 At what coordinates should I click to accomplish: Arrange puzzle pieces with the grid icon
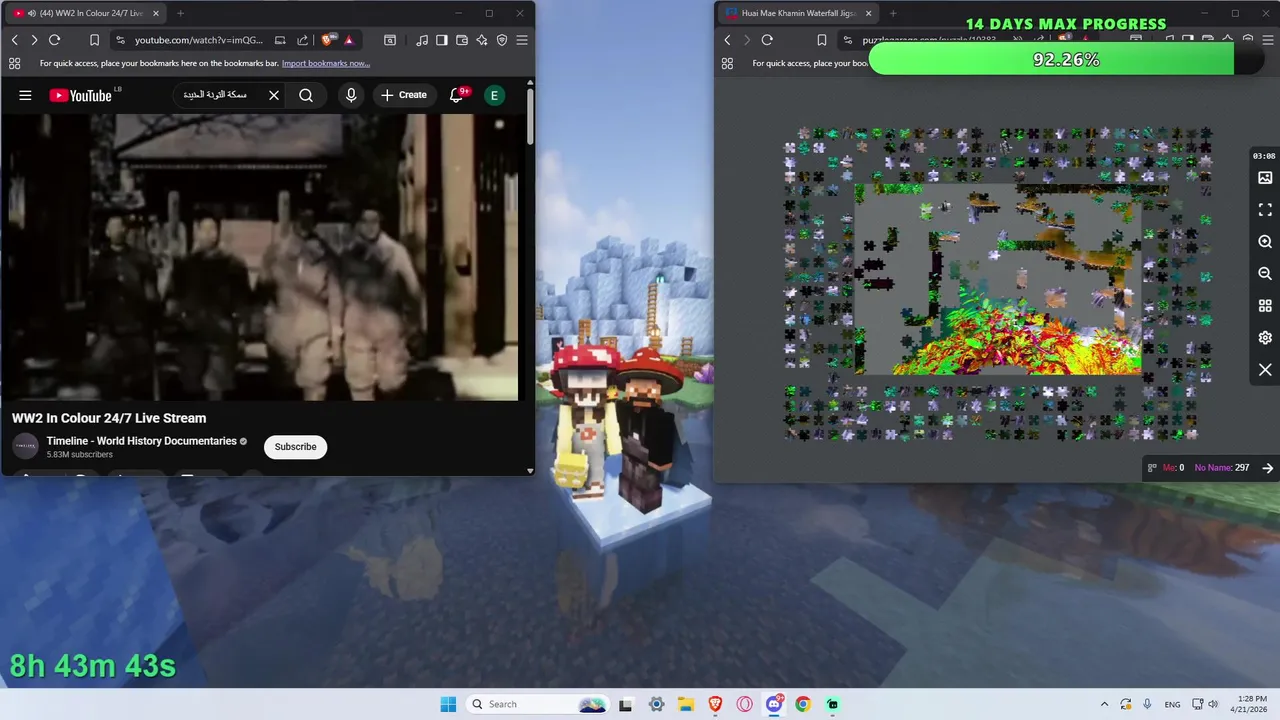pyautogui.click(x=1265, y=306)
